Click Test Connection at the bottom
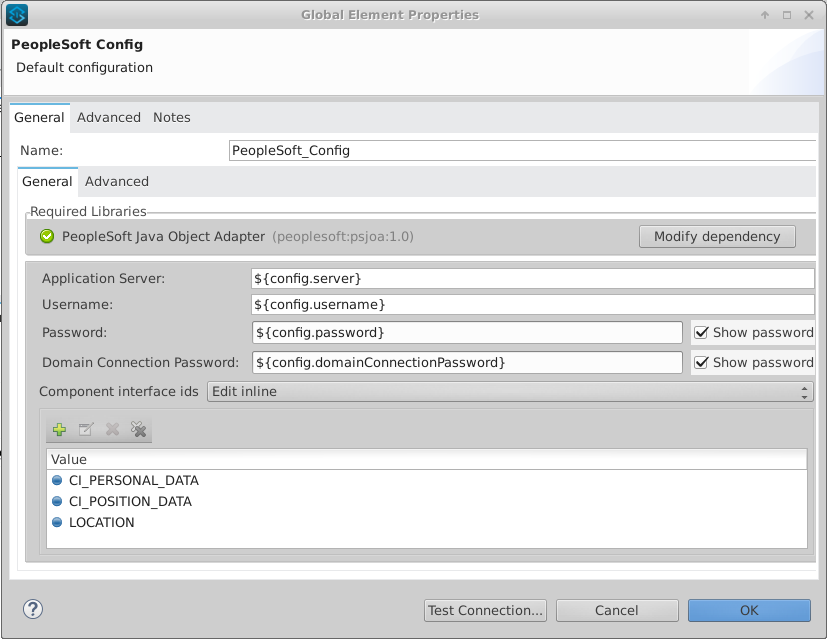 (x=485, y=610)
